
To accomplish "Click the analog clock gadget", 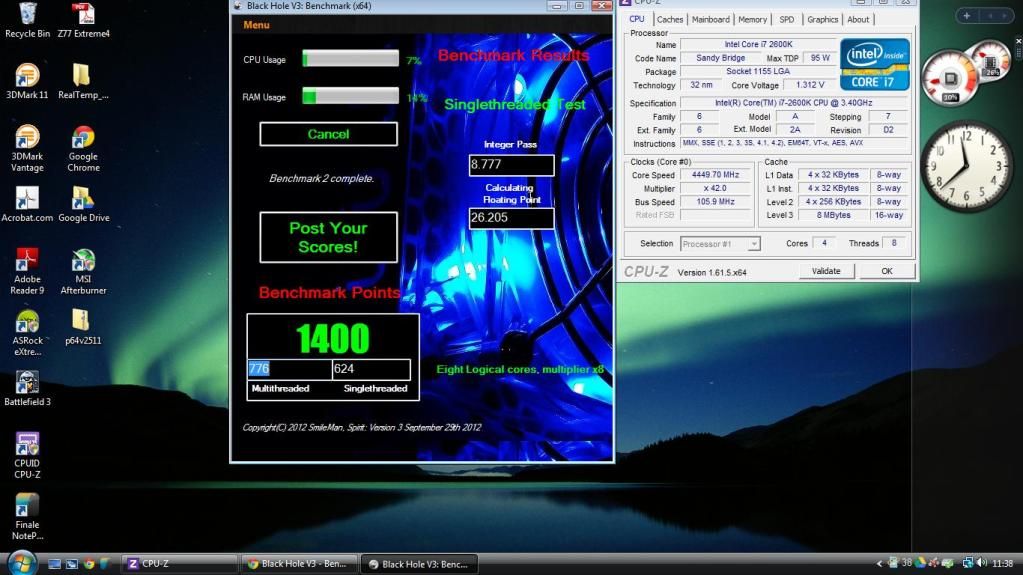I will click(968, 166).
